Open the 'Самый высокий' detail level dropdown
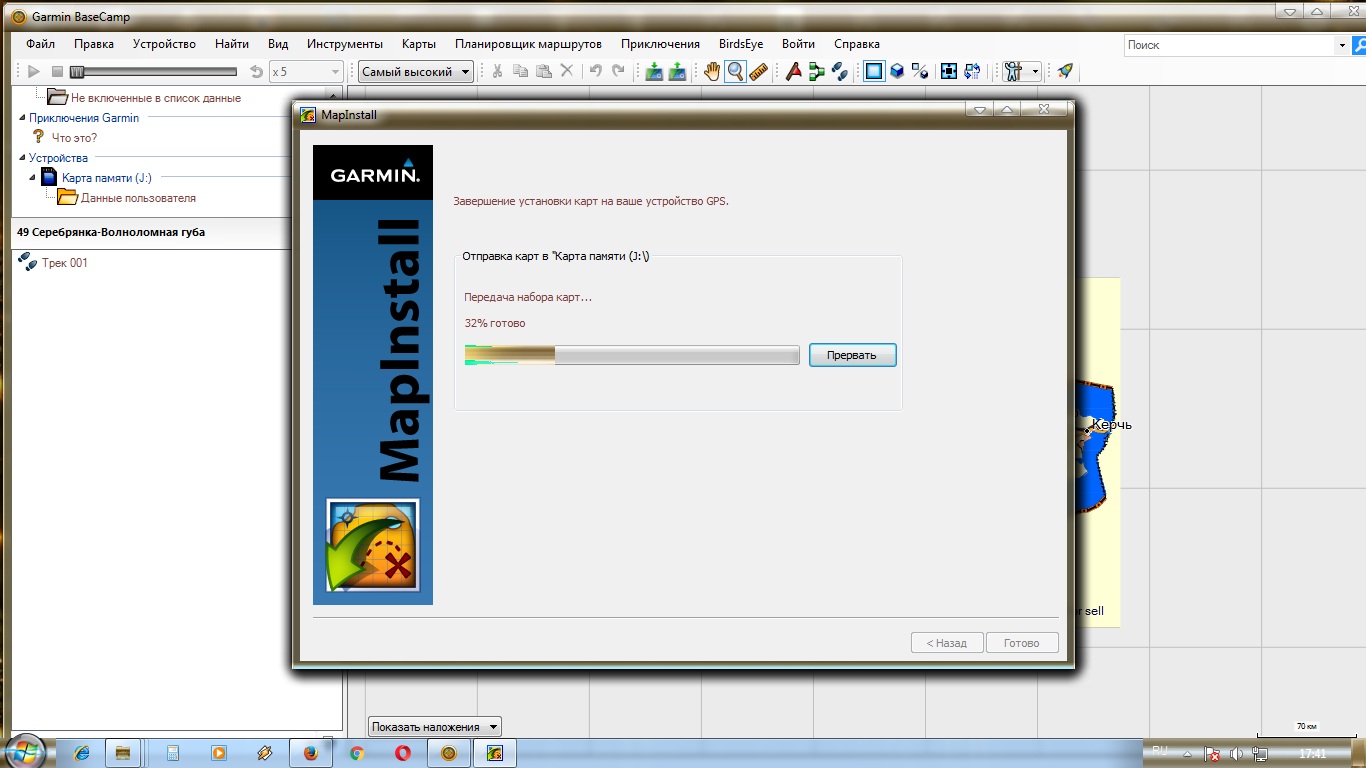 (x=416, y=71)
